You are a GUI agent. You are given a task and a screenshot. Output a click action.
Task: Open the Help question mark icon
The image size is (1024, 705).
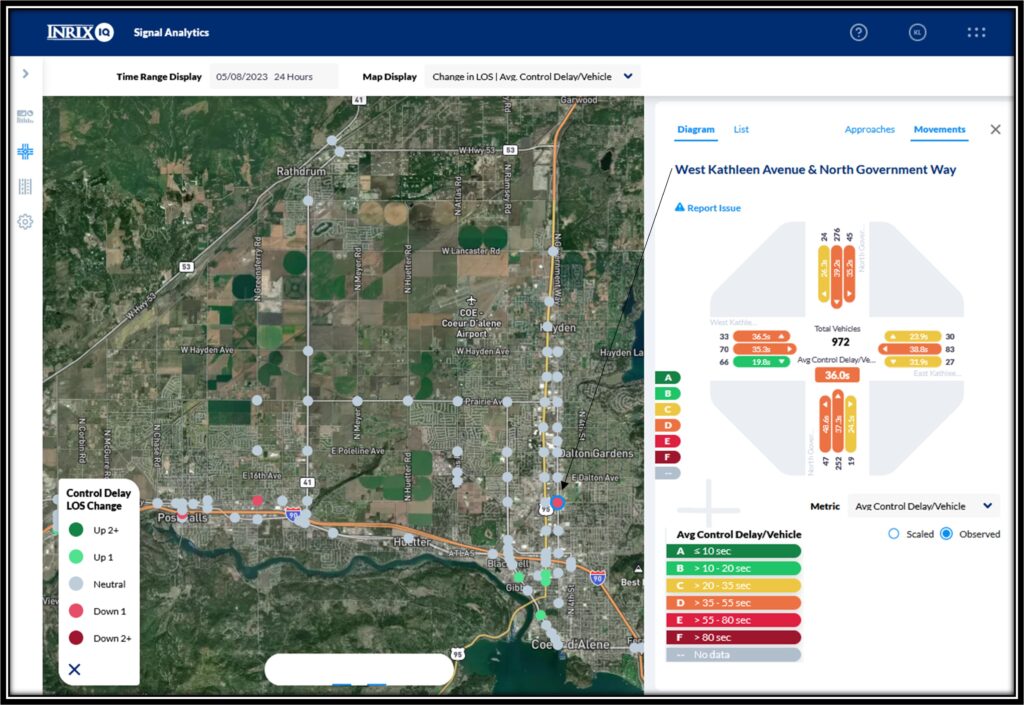click(x=858, y=32)
